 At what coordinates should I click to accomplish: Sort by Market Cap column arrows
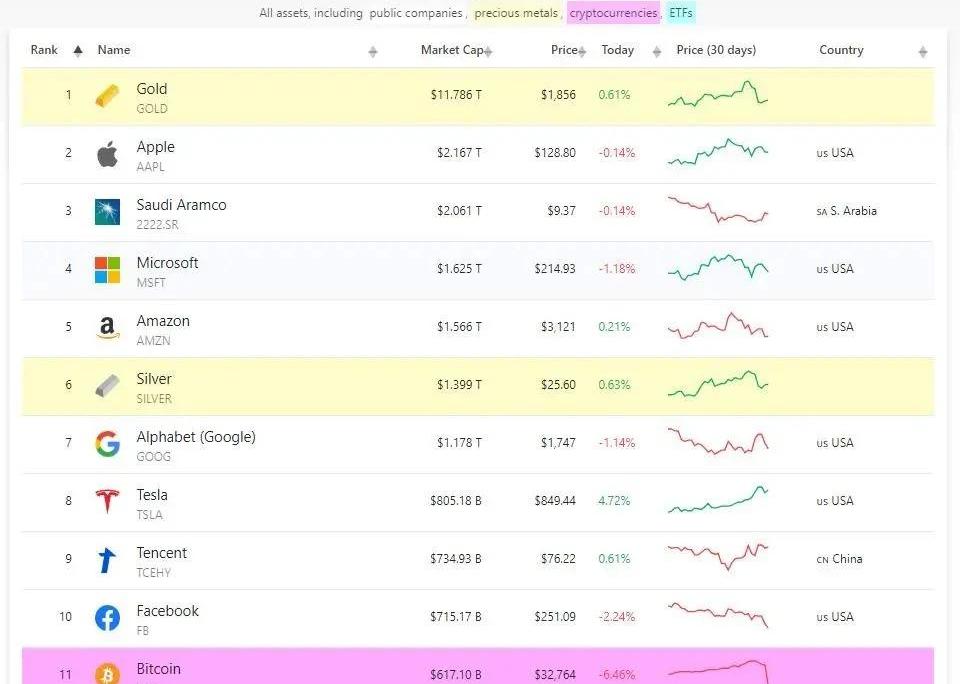point(487,51)
